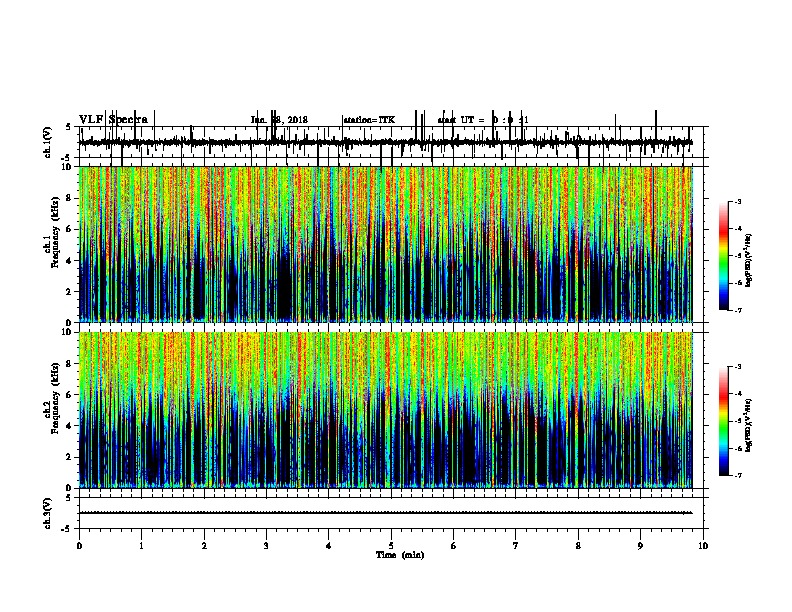Click the time axis tick label 4
This screenshot has width=792, height=612.
[x=329, y=546]
